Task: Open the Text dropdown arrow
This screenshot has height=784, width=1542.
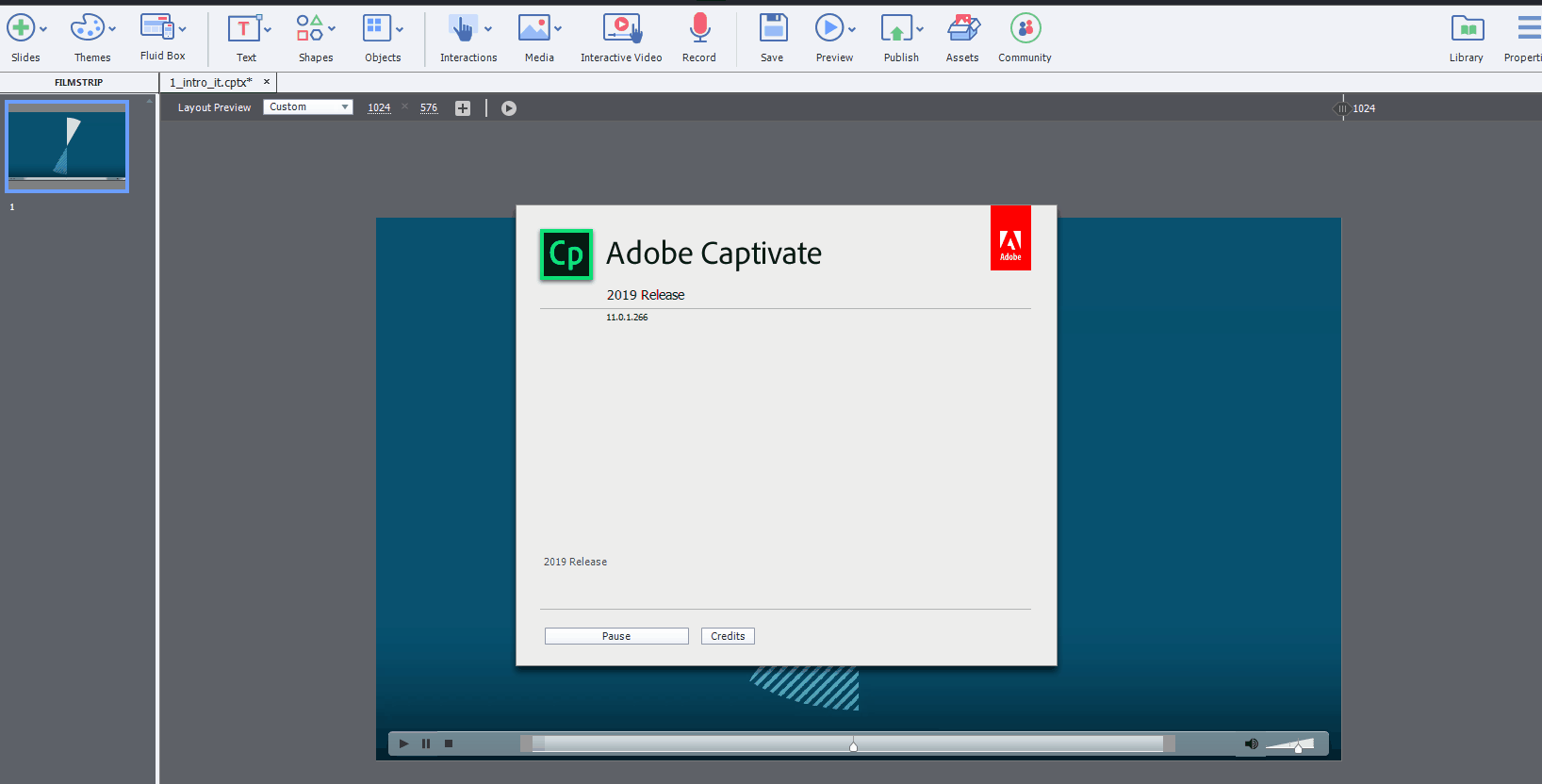Action: [268, 29]
